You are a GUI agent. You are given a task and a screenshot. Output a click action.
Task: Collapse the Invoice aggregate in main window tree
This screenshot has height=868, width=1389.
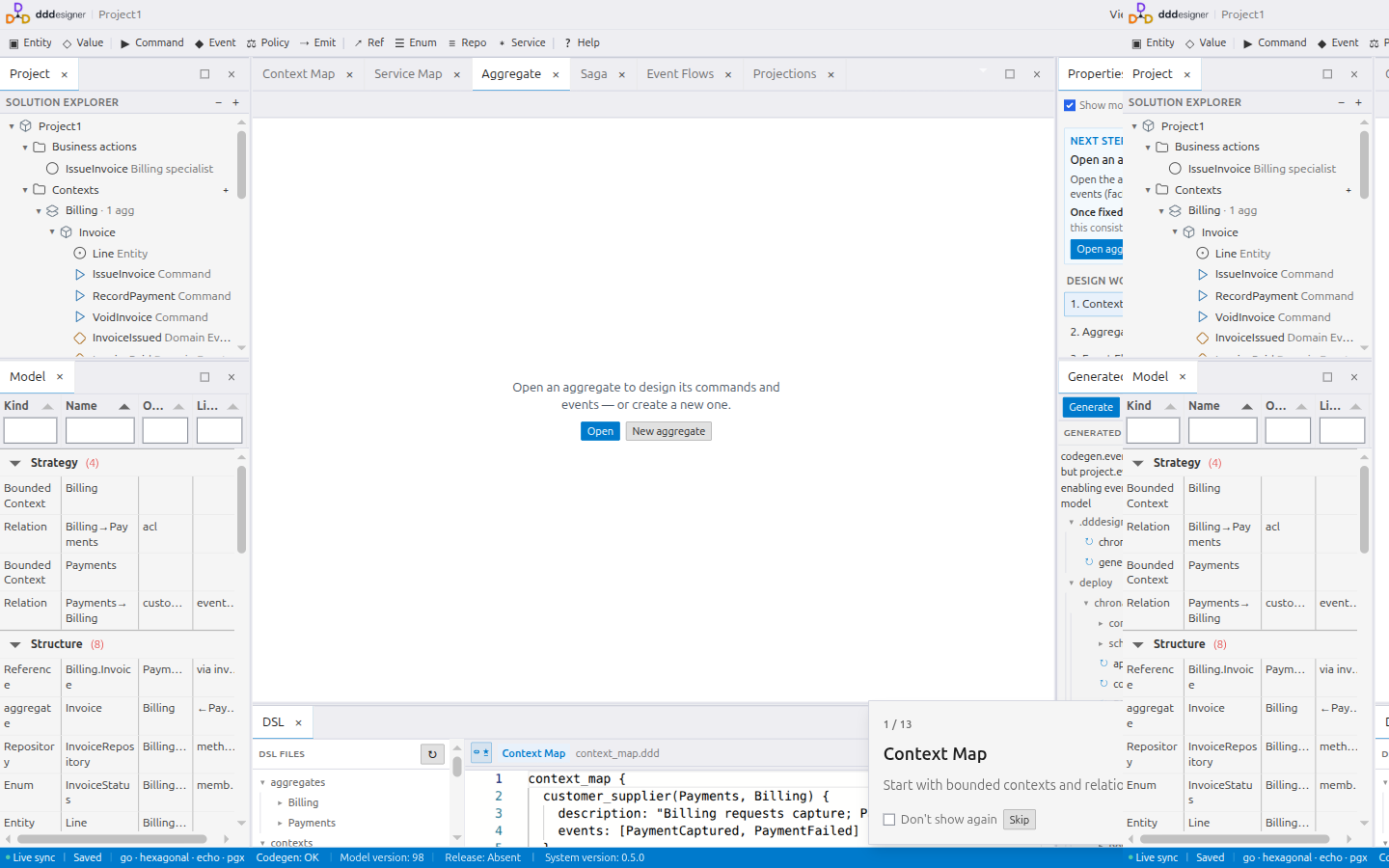click(52, 232)
